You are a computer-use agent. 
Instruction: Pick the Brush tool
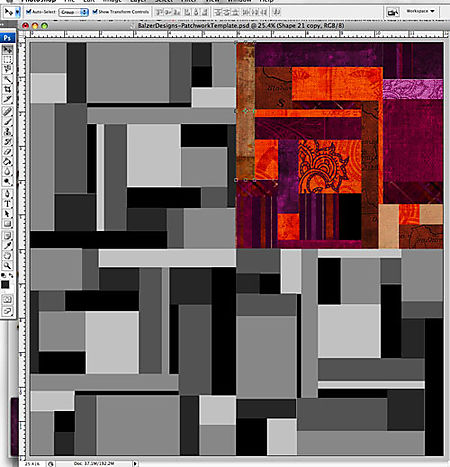click(x=7, y=121)
